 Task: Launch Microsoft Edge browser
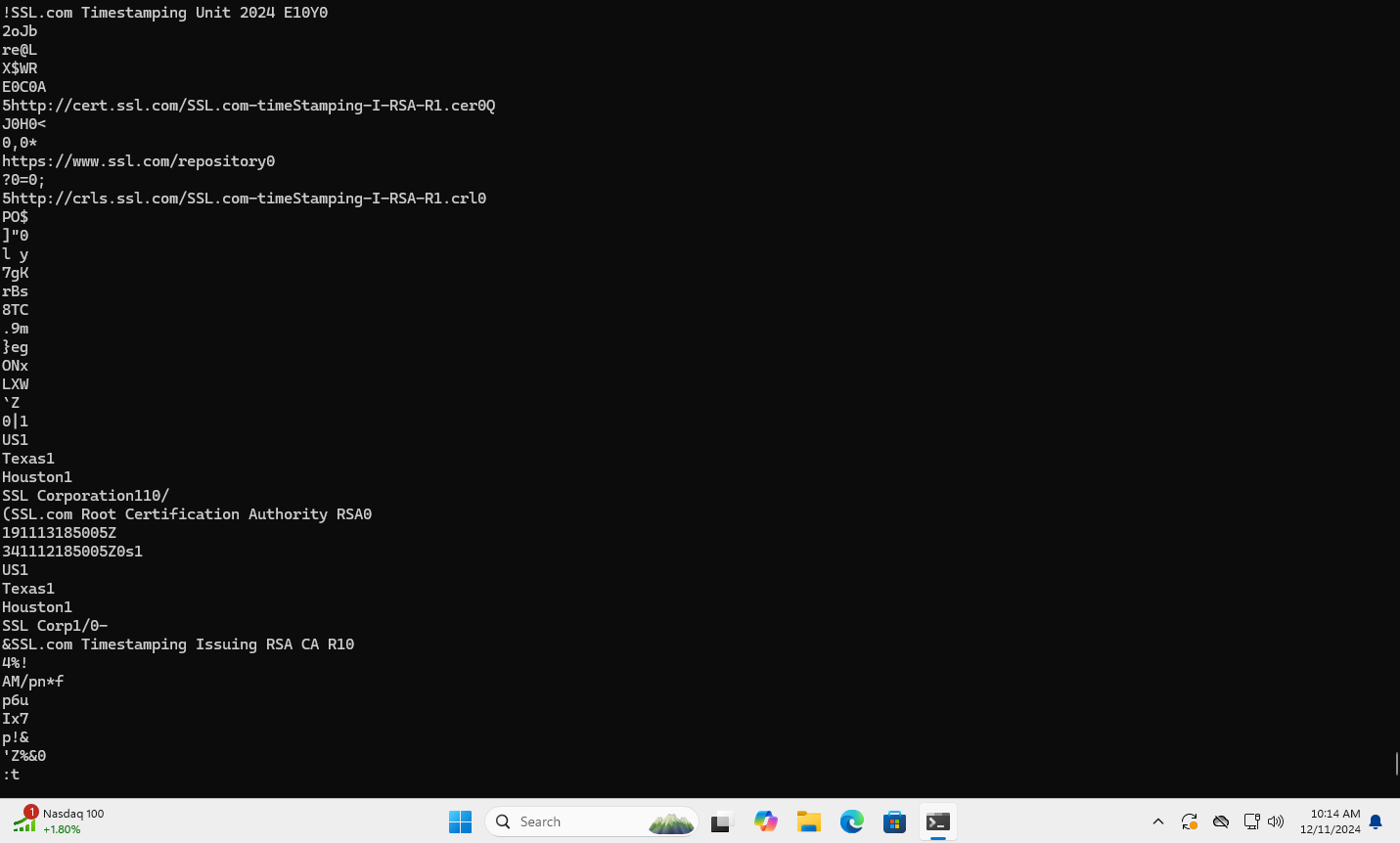pos(851,821)
